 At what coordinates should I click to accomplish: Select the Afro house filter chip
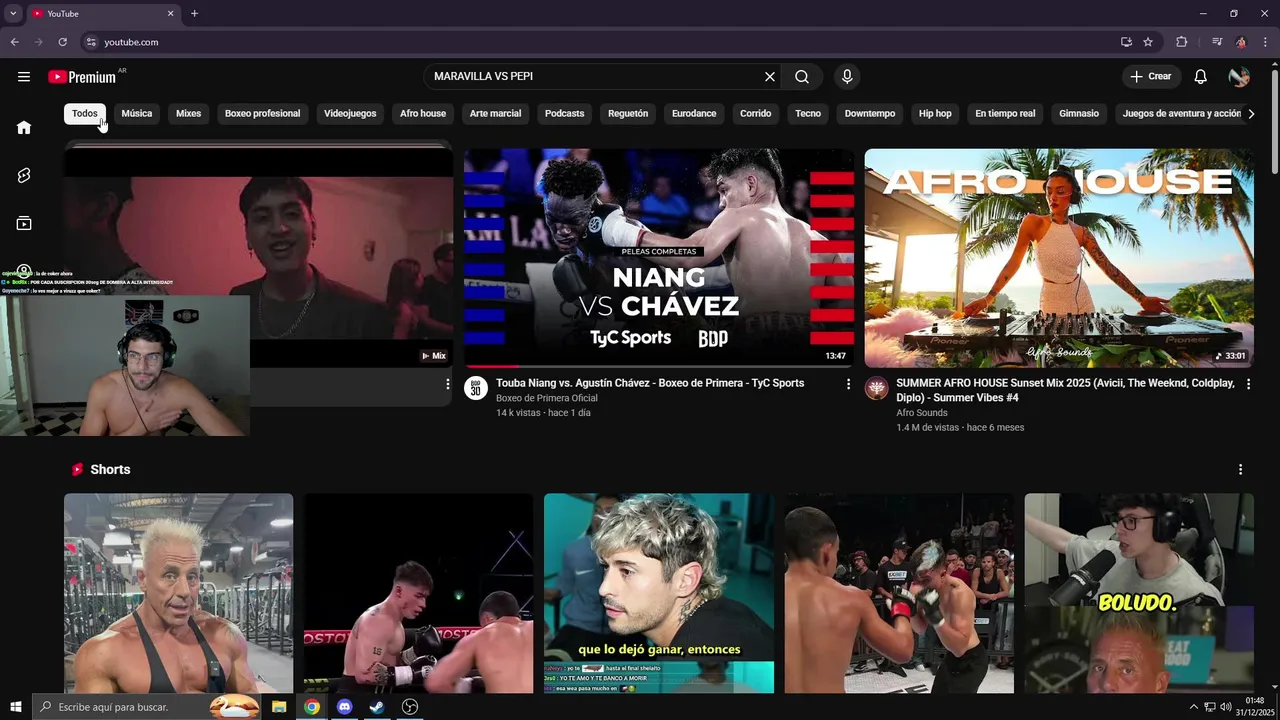pyautogui.click(x=423, y=113)
